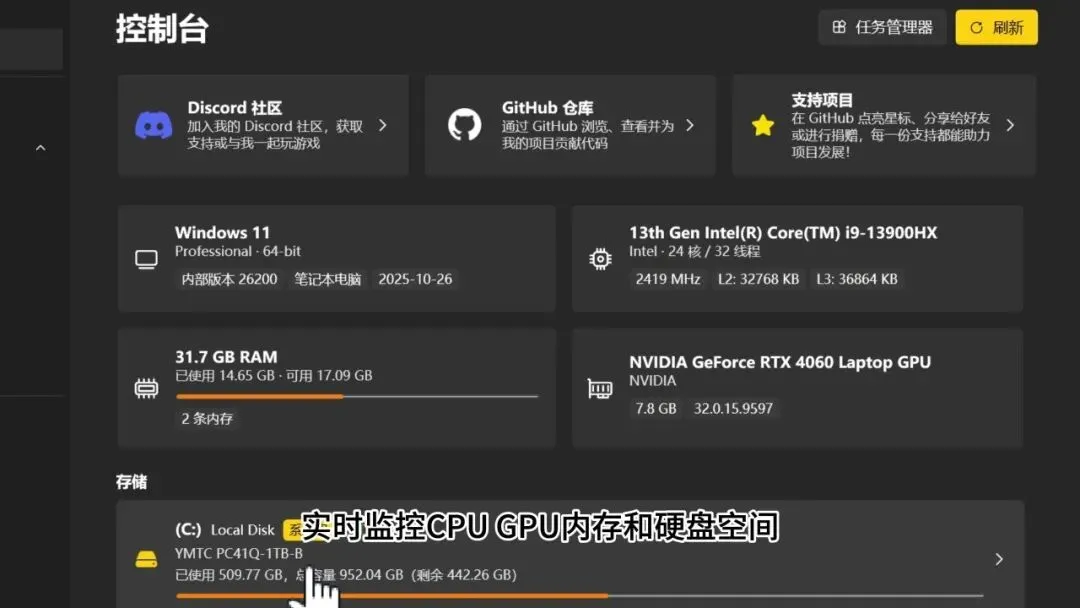Viewport: 1080px width, 608px height.
Task: Click the 控制台 page title
Action: pos(162,29)
